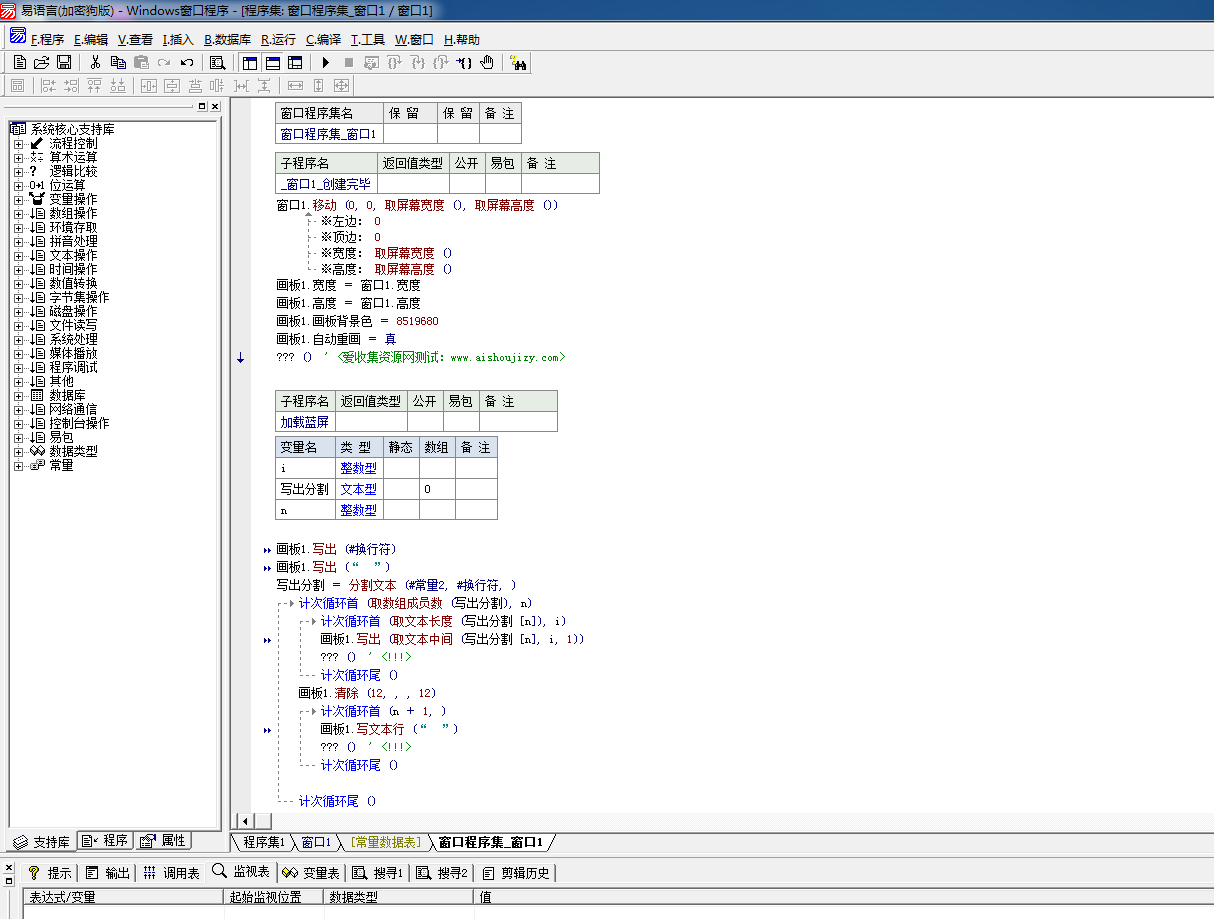
Task: Click the horizontal scrollbar left arrow
Action: [247, 821]
